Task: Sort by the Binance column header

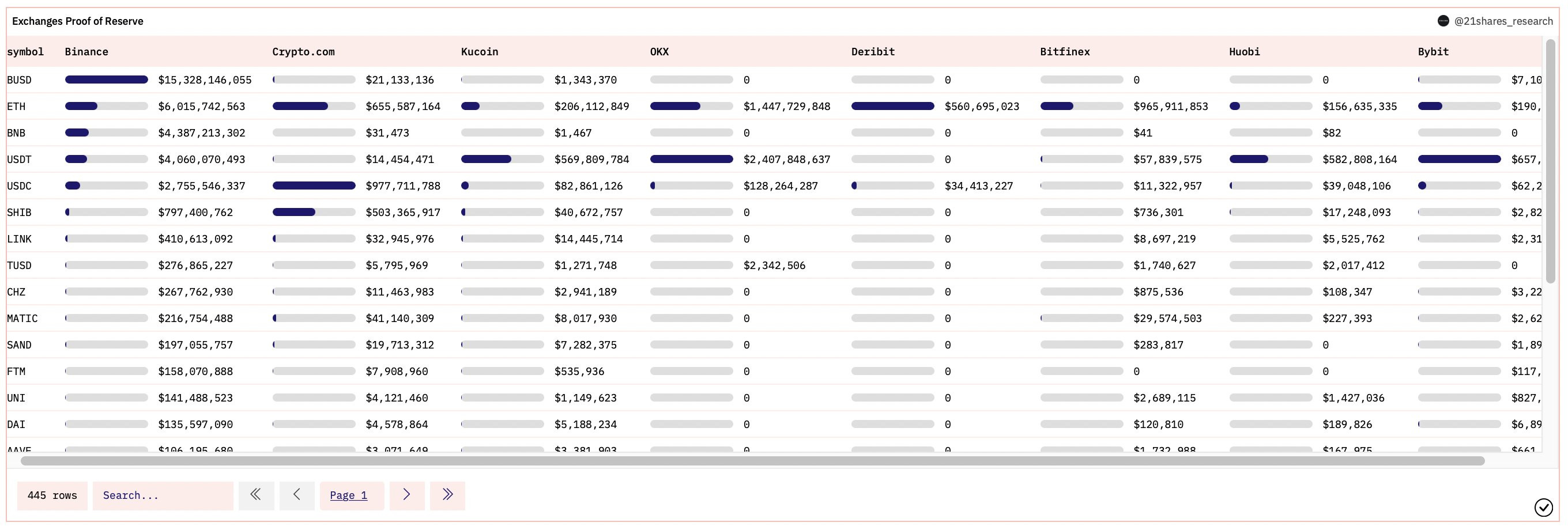Action: [x=86, y=52]
